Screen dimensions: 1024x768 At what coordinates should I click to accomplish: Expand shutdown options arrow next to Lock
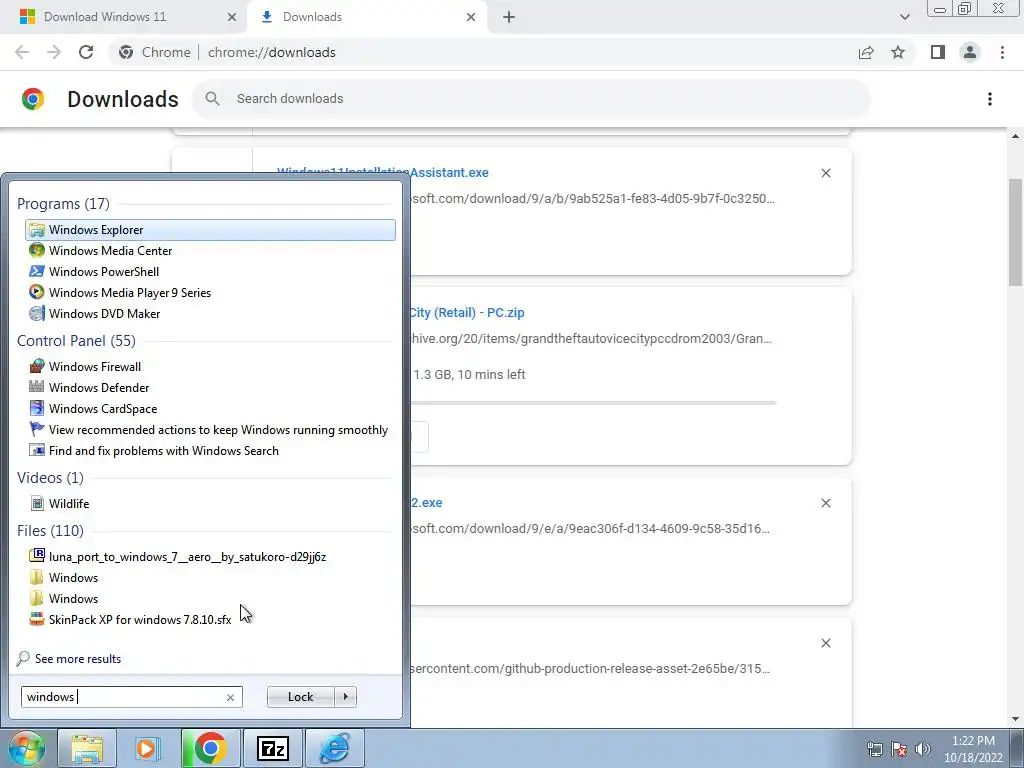(345, 697)
